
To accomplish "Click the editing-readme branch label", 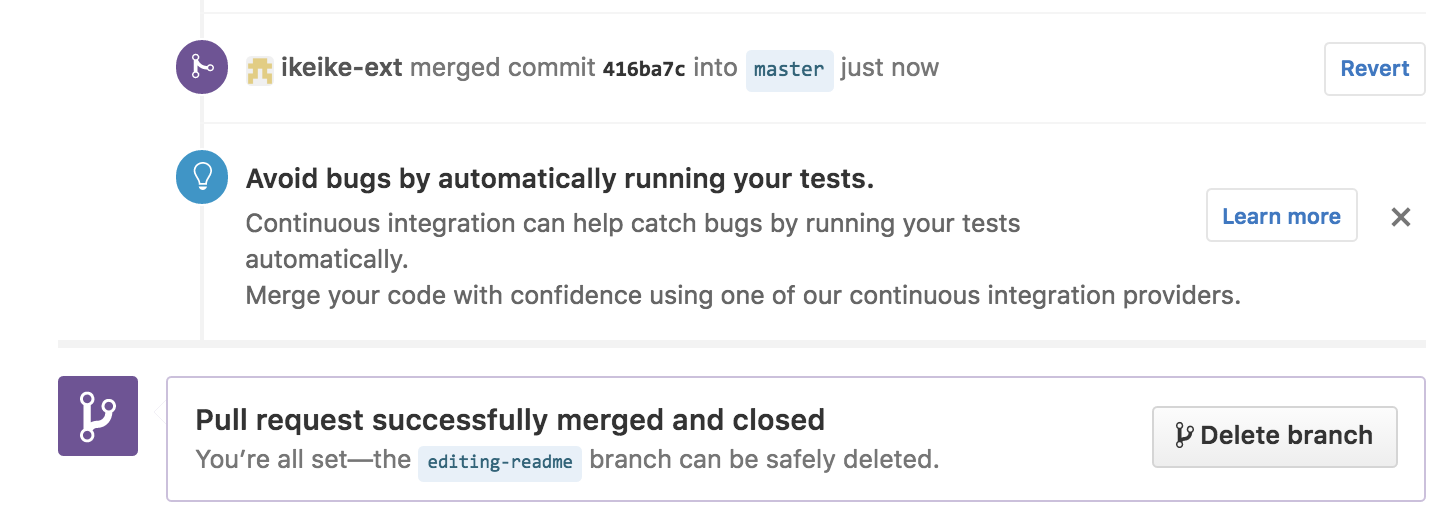I will pyautogui.click(x=500, y=462).
